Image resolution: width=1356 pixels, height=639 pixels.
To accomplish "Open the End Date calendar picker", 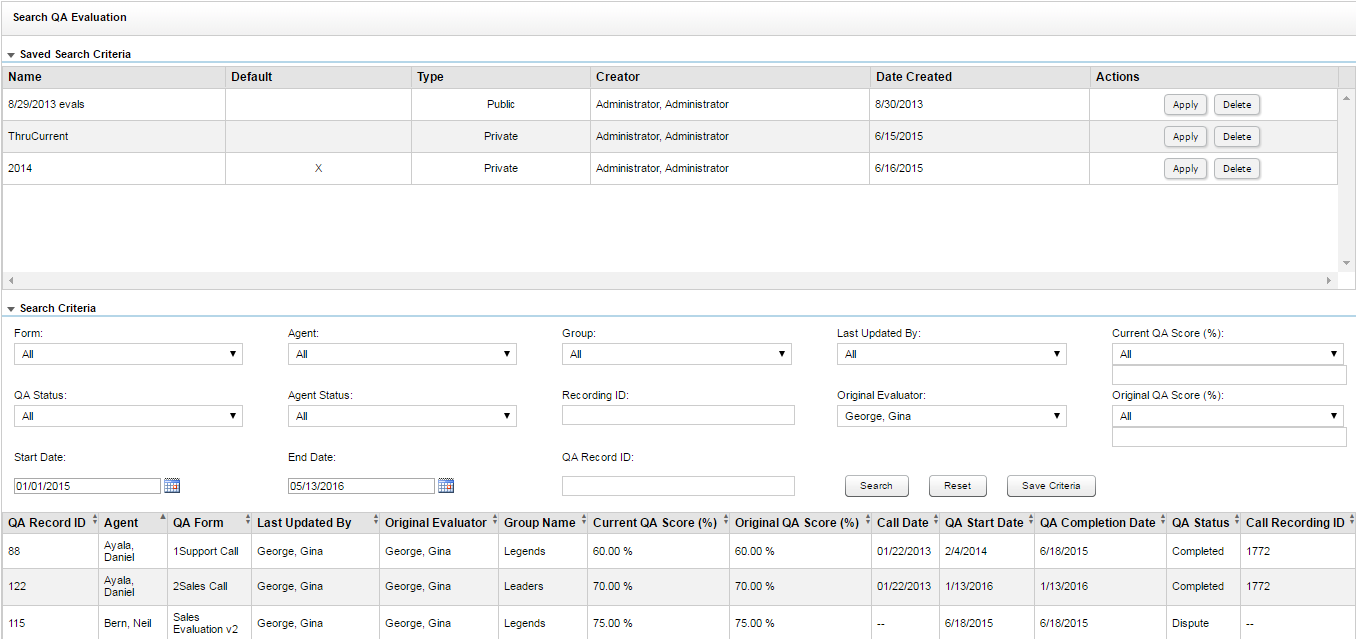I will (446, 486).
